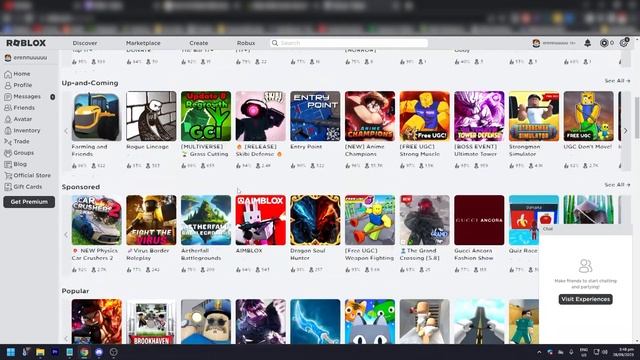Screen dimensions: 640x360
Task: Open Trade in the sidebar
Action: [x=17, y=142]
